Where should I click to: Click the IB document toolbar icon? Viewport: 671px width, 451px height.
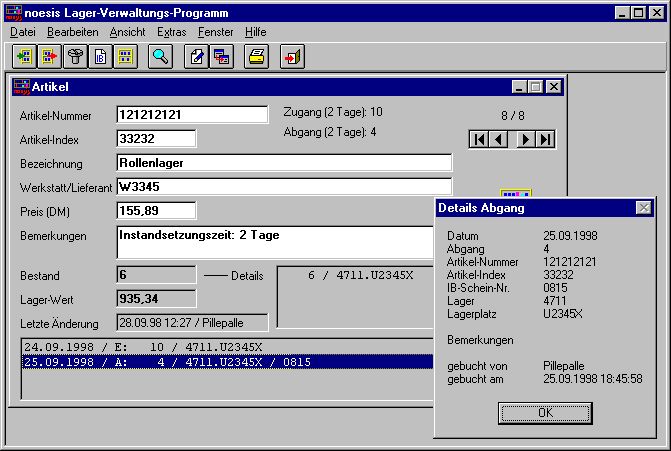[x=100, y=56]
